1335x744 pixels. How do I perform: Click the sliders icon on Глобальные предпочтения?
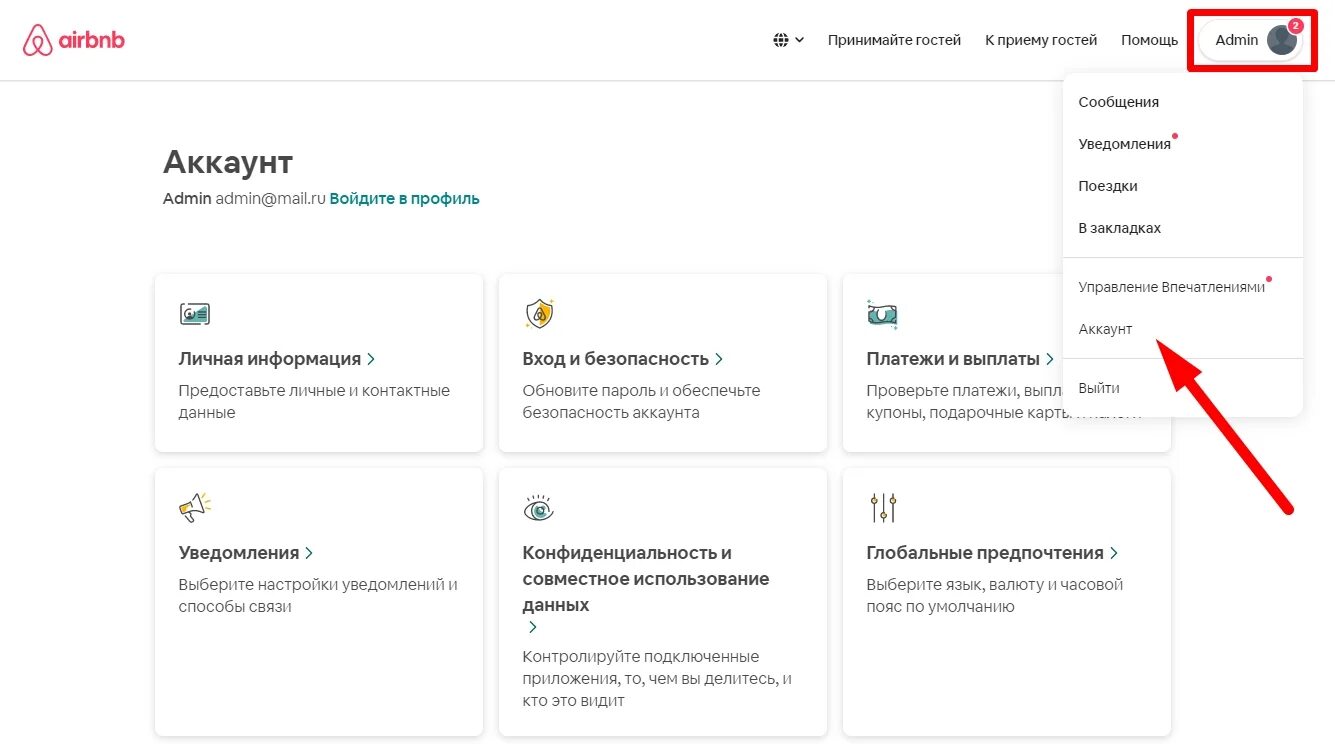coord(882,507)
